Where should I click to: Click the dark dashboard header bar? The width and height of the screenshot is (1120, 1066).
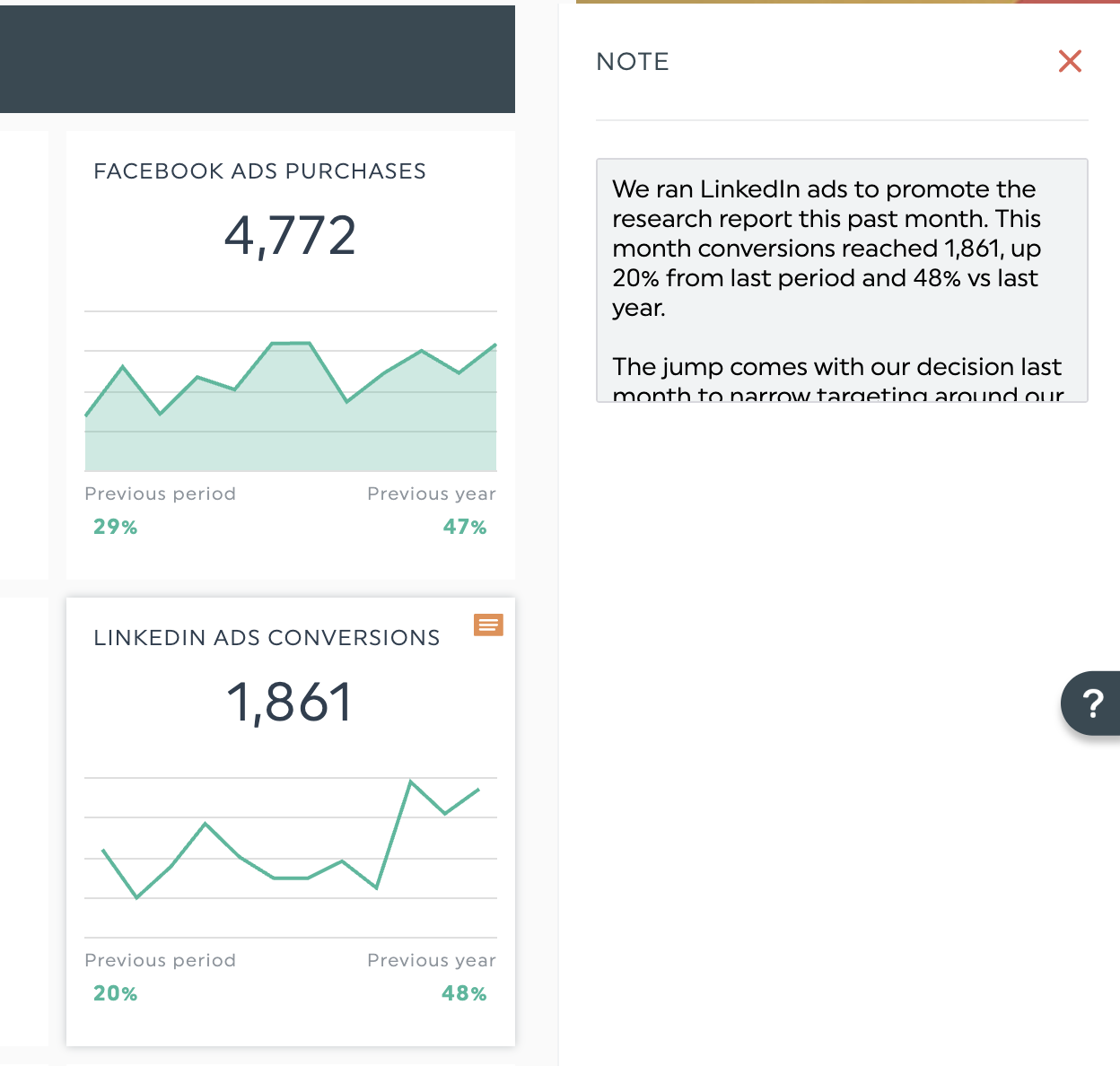point(257,59)
